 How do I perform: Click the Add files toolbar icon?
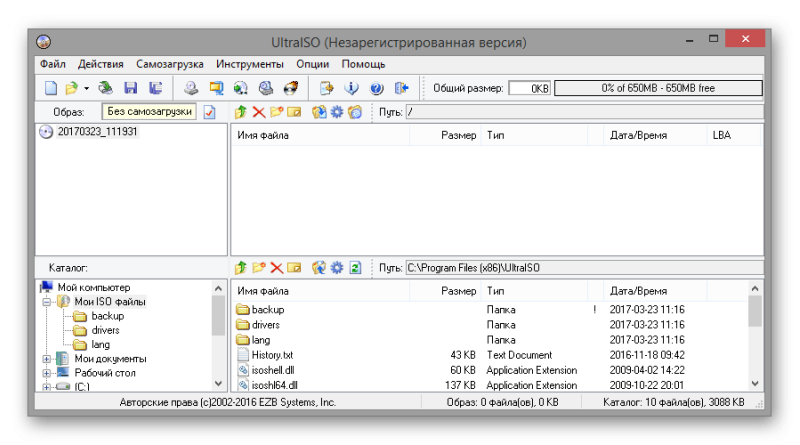click(x=327, y=88)
